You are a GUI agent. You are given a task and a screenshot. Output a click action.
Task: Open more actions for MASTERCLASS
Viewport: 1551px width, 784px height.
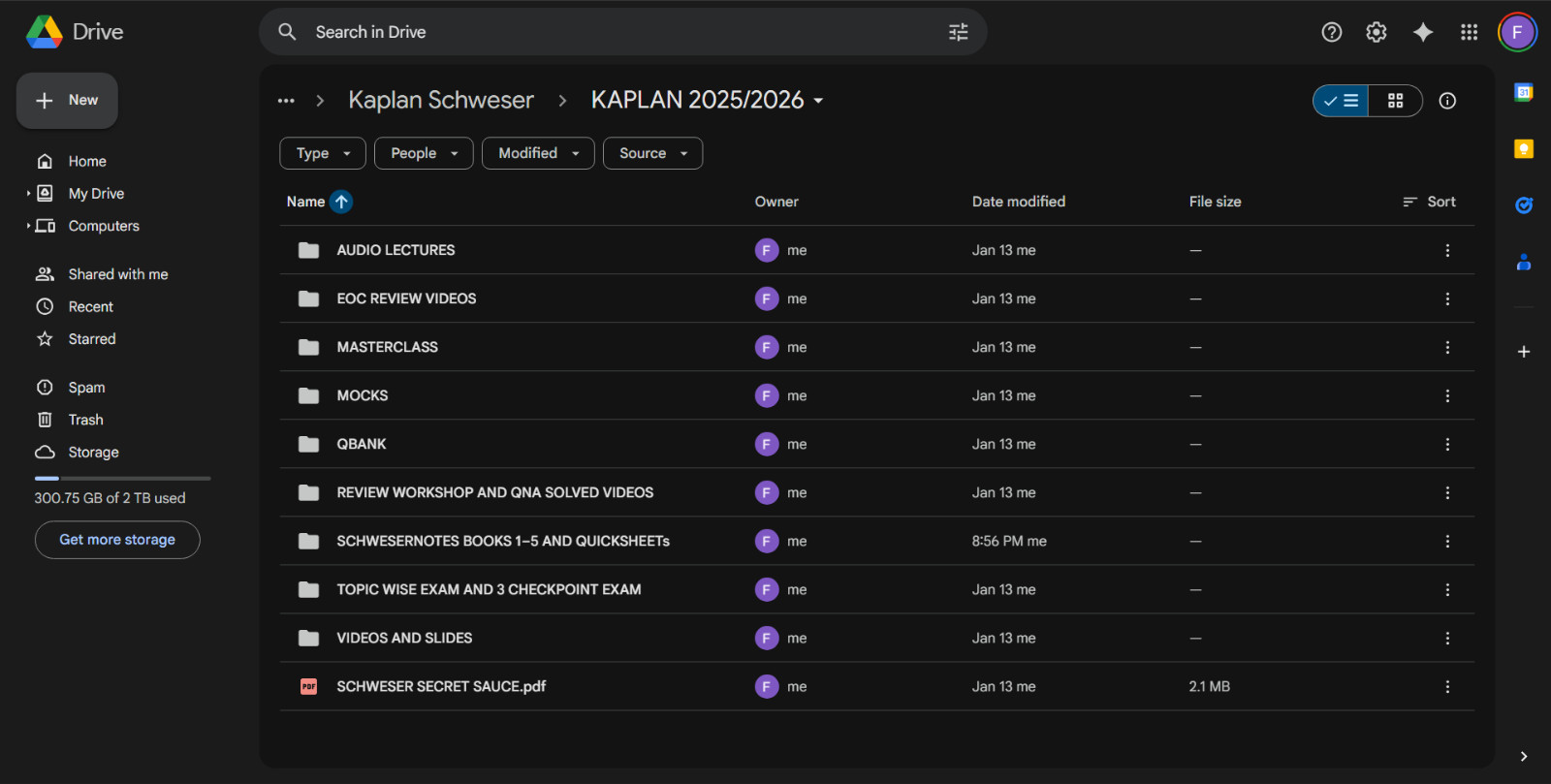click(1447, 347)
